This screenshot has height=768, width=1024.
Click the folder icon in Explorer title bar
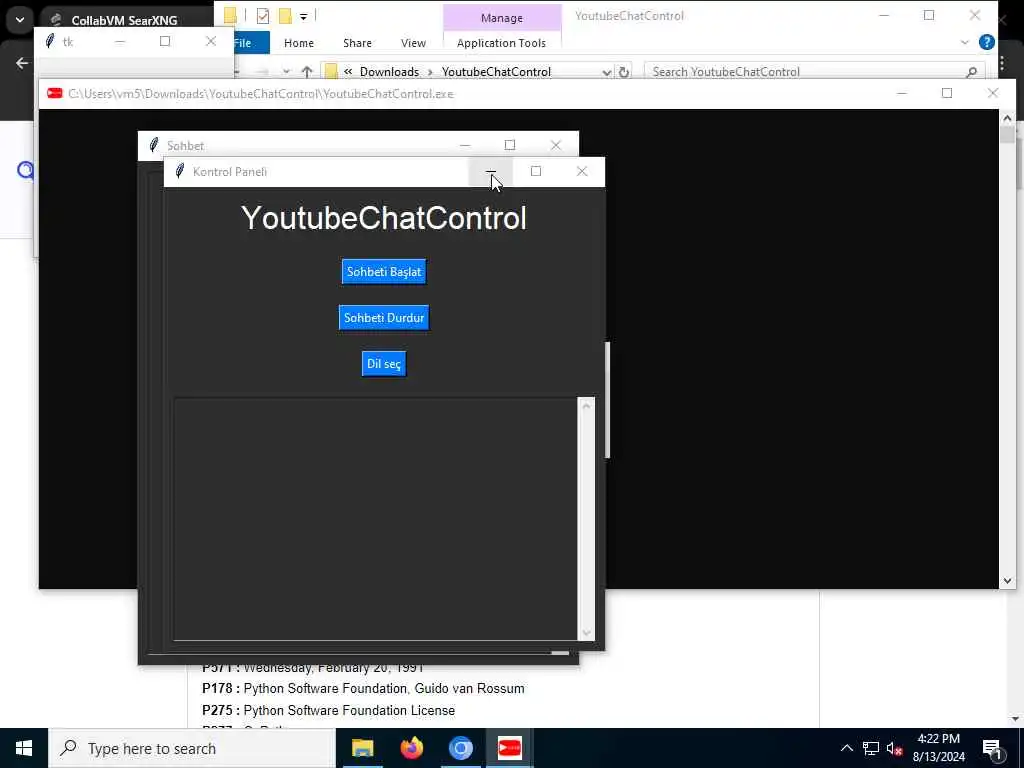231,16
